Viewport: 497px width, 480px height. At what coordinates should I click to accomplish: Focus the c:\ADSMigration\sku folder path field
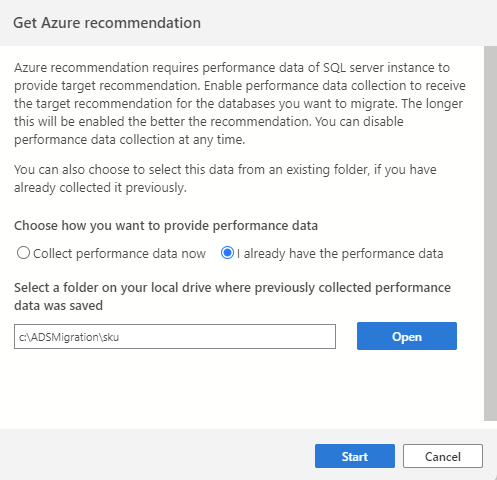[175, 337]
